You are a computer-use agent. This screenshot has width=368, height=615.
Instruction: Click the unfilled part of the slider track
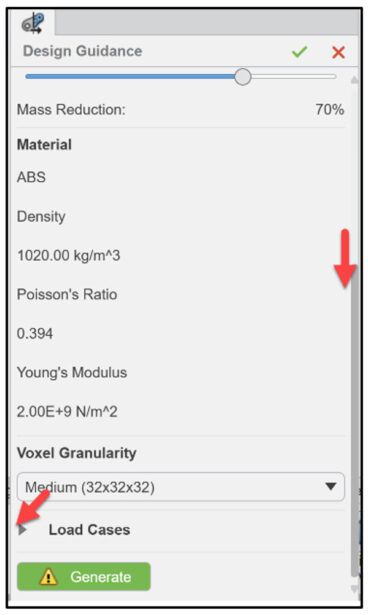coord(293,76)
